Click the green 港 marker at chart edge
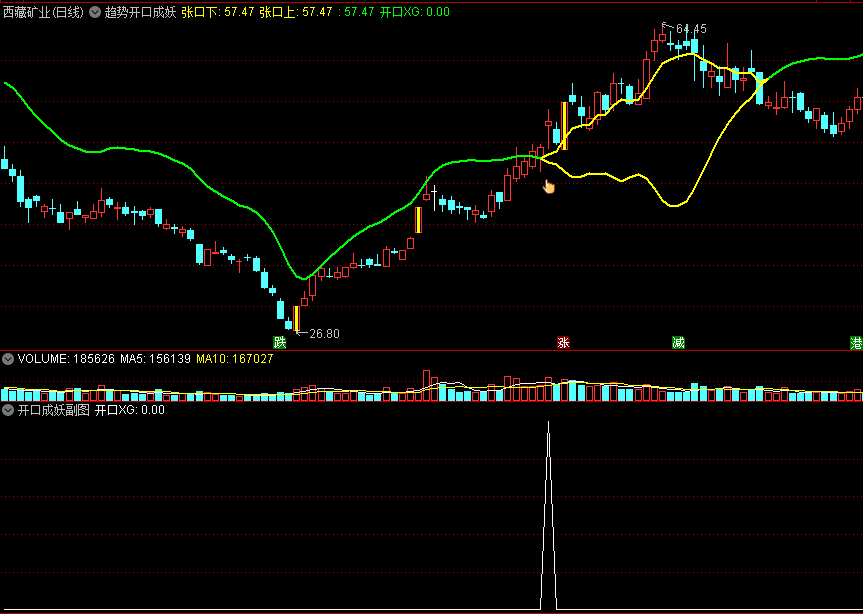The width and height of the screenshot is (863, 614). [856, 343]
